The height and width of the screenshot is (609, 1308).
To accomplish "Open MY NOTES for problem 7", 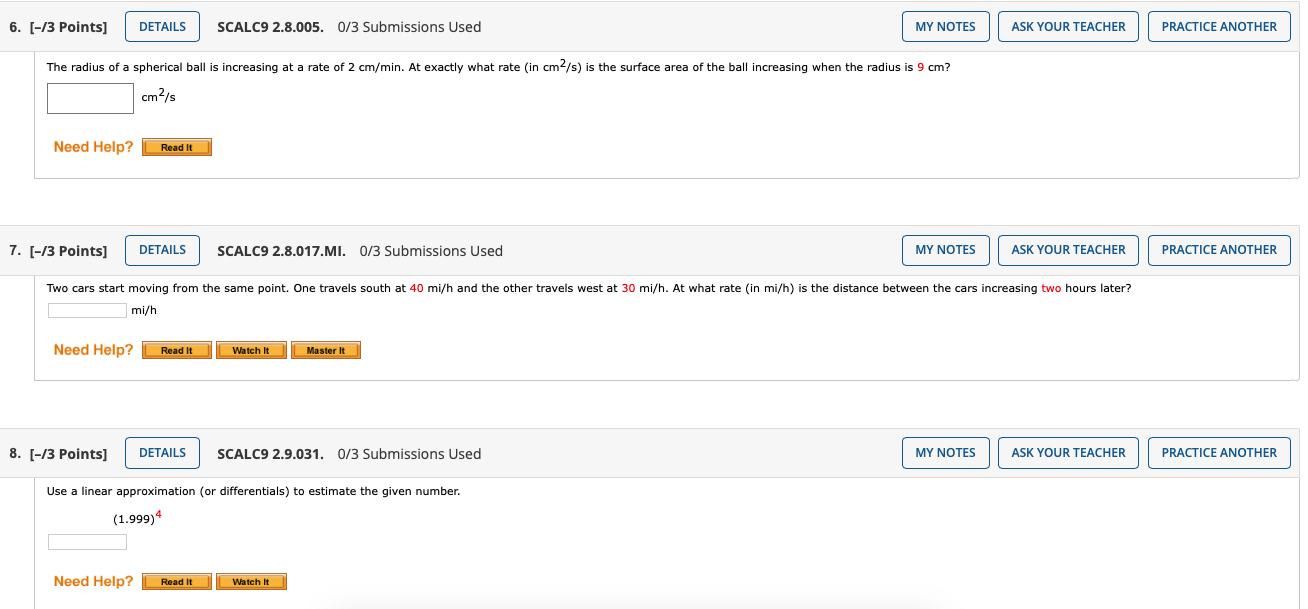I will pos(945,250).
